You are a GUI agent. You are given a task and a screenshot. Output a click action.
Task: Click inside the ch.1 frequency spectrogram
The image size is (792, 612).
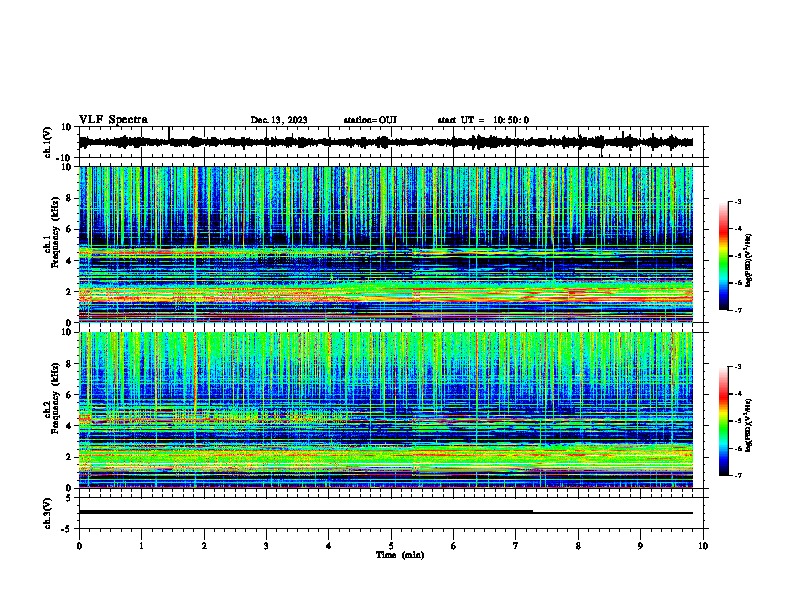(x=386, y=244)
